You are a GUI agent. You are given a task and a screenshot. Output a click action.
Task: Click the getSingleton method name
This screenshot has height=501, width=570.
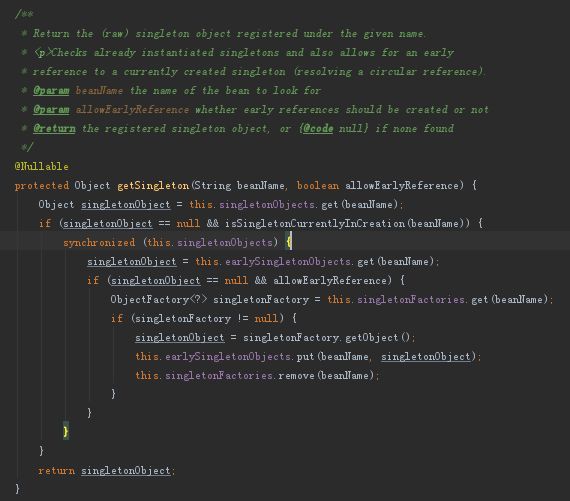pyautogui.click(x=153, y=185)
